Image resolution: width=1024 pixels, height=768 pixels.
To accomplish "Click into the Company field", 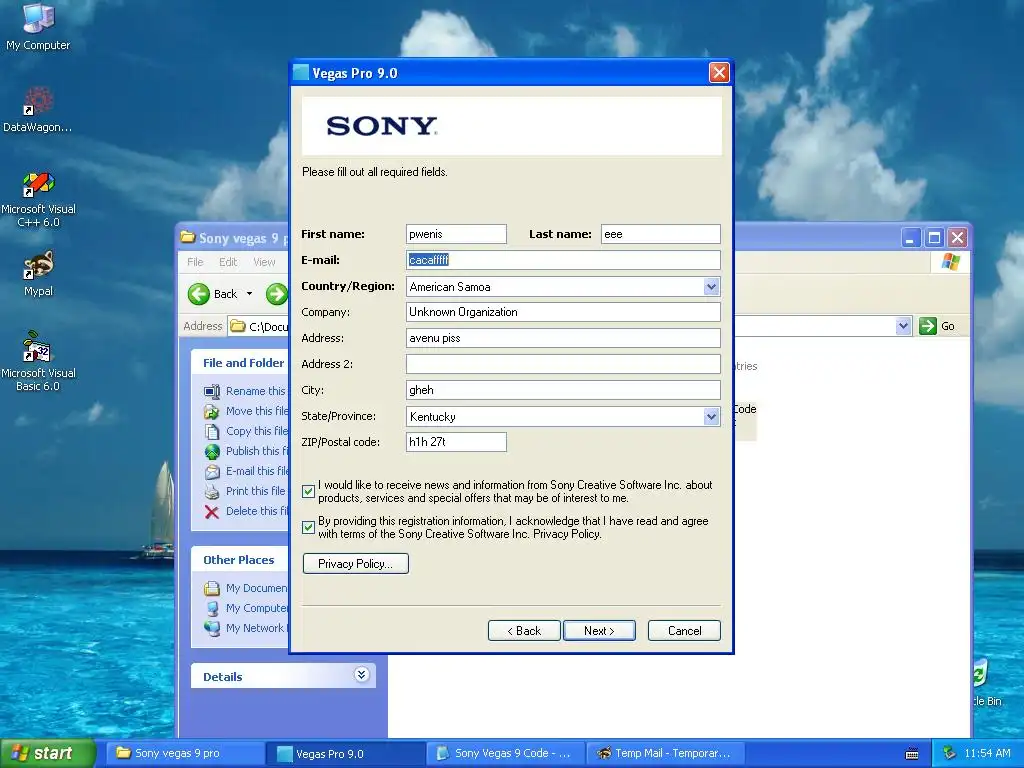I will coord(563,312).
